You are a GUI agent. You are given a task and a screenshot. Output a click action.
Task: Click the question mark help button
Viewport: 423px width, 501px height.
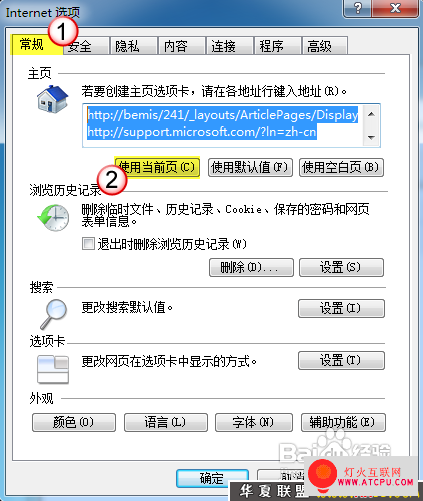pos(358,8)
